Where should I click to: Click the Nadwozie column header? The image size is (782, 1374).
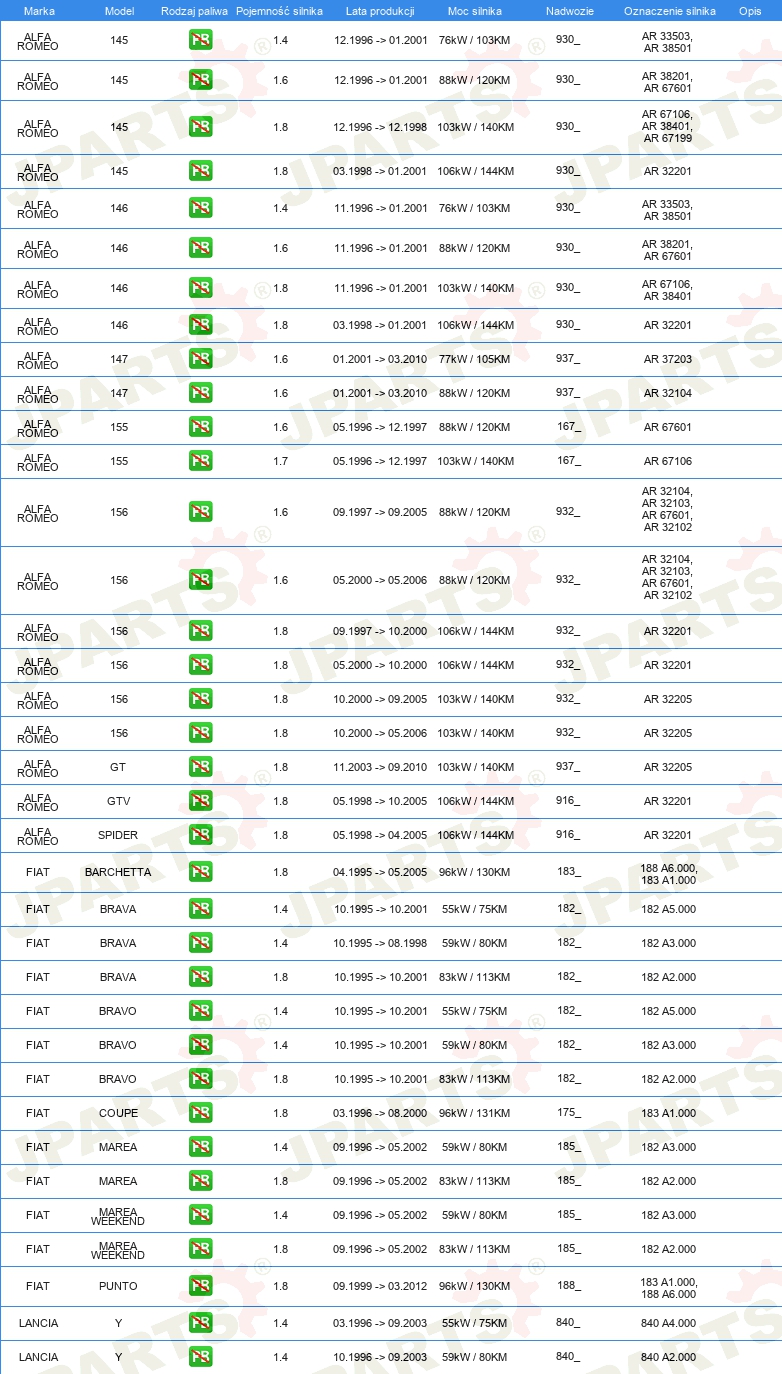click(569, 10)
